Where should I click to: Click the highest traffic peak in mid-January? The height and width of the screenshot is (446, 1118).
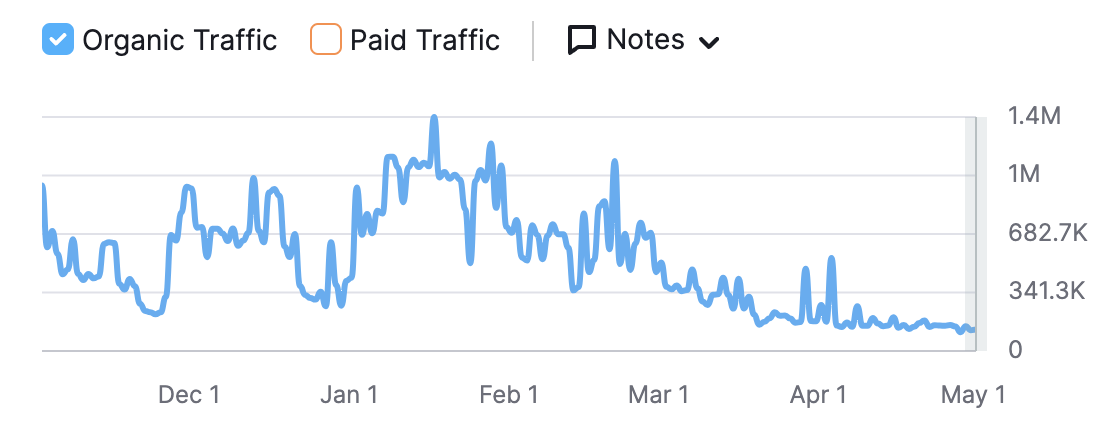434,118
